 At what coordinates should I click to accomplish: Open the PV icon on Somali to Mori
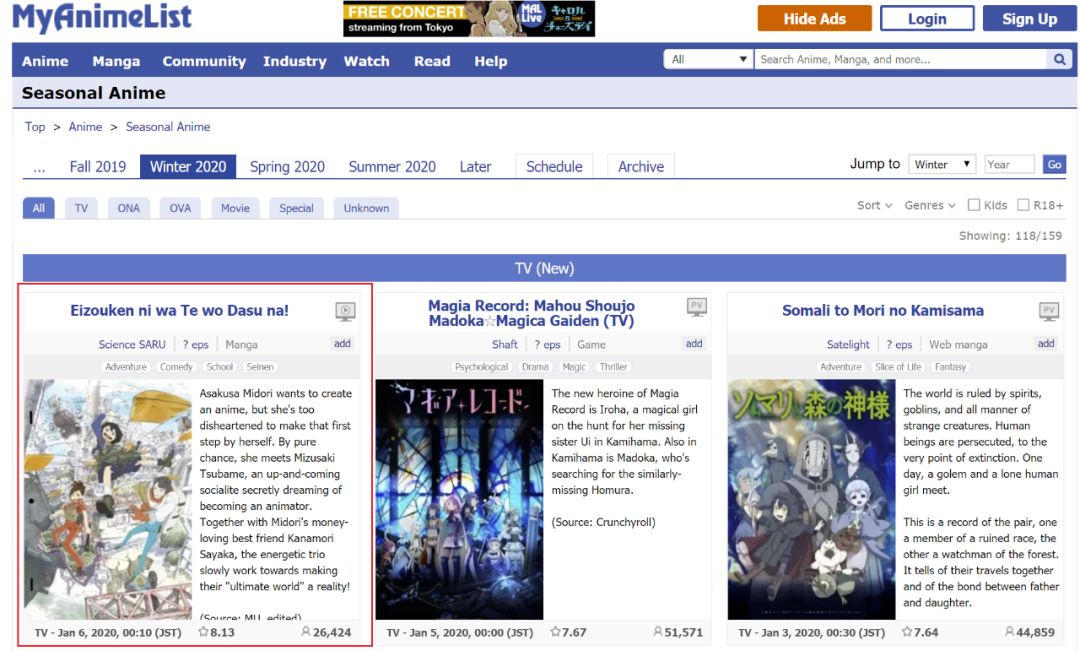1048,311
